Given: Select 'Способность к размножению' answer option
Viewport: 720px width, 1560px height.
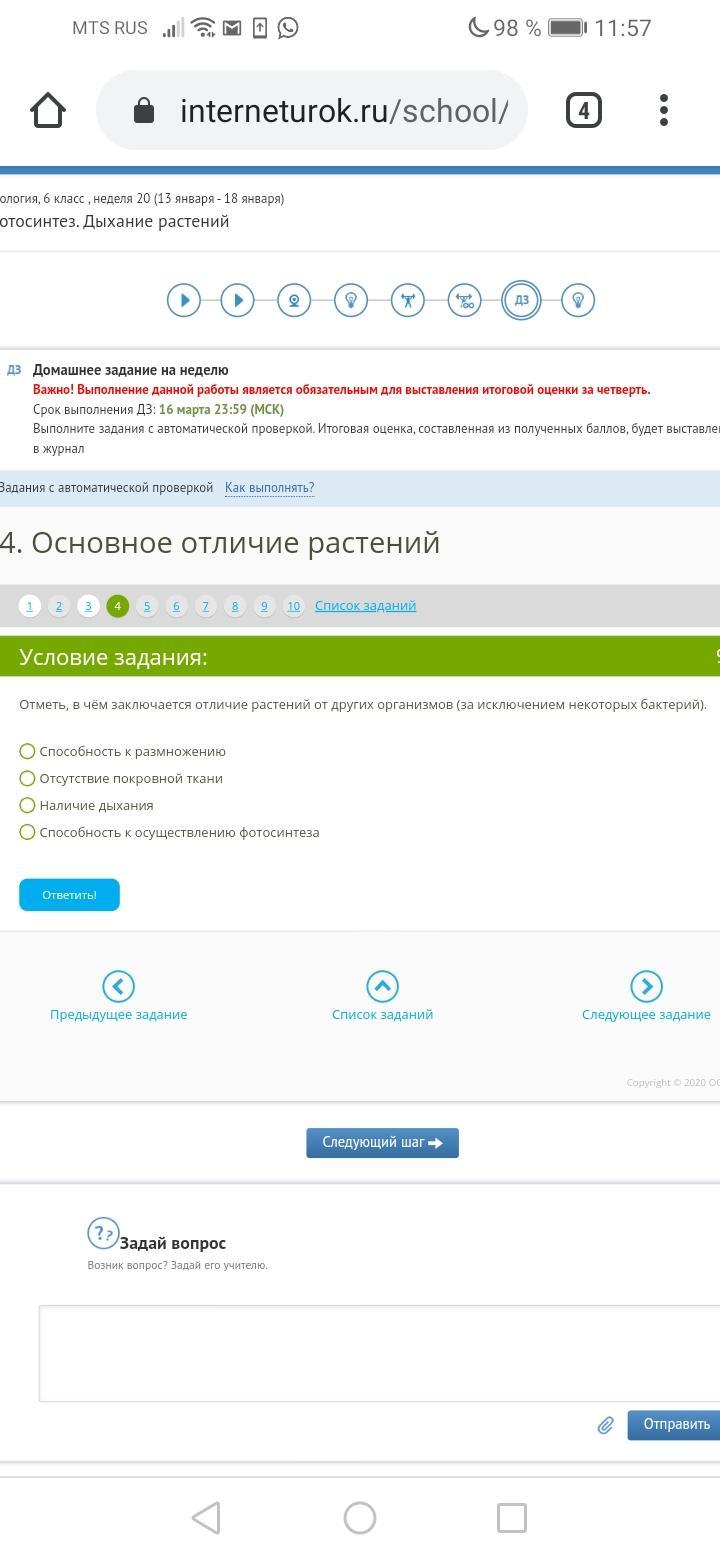Looking at the screenshot, I should [28, 751].
